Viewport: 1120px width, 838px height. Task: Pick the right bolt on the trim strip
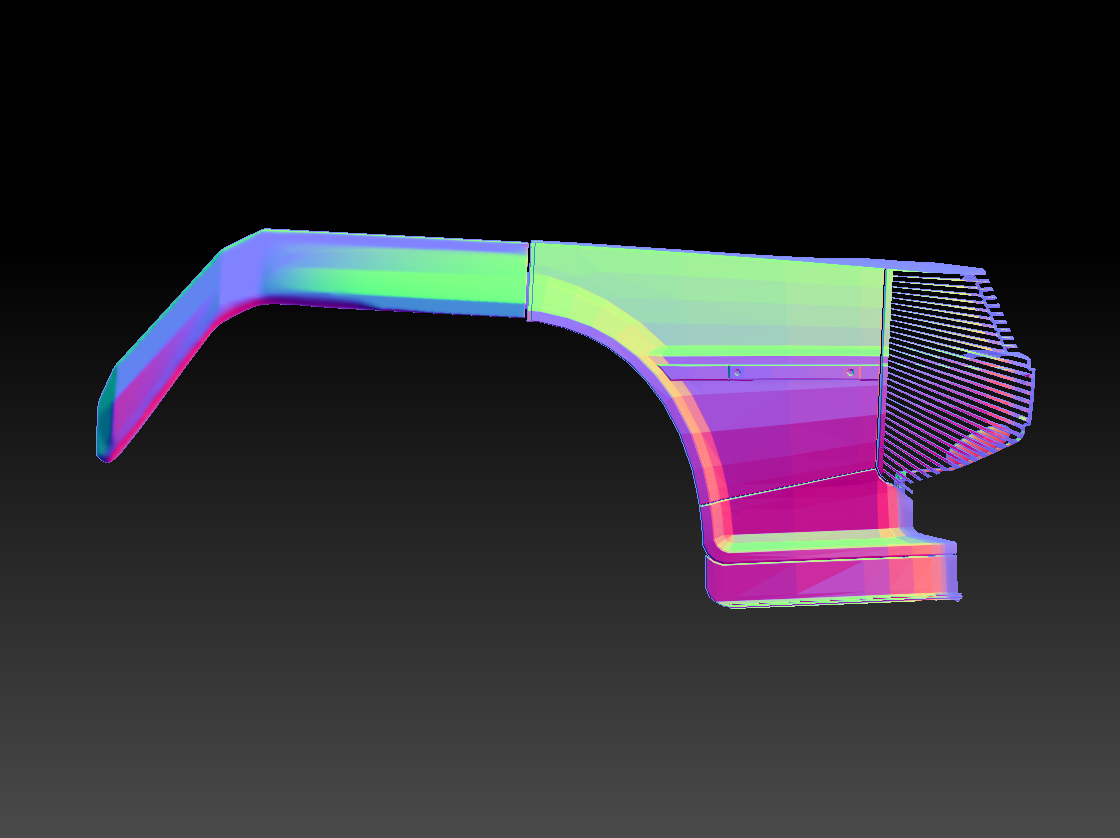tap(850, 372)
